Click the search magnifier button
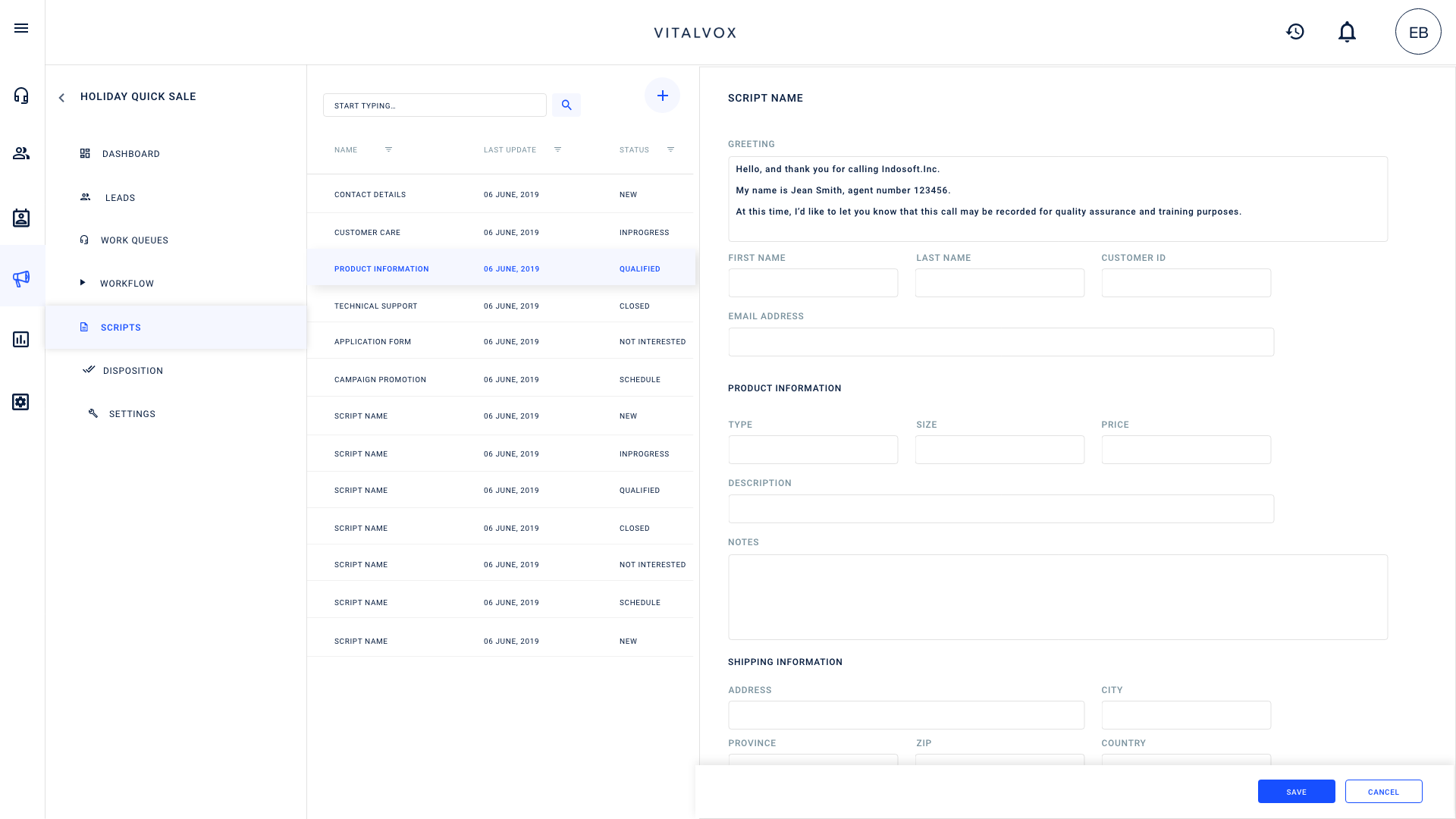 click(566, 105)
